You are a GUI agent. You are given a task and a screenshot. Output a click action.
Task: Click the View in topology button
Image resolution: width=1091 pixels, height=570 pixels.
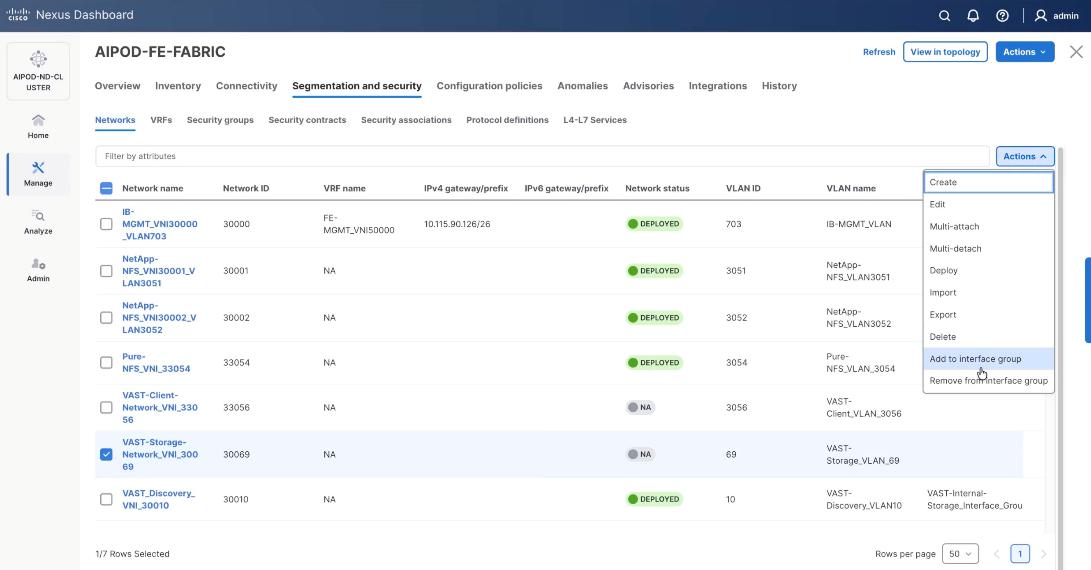(x=945, y=52)
